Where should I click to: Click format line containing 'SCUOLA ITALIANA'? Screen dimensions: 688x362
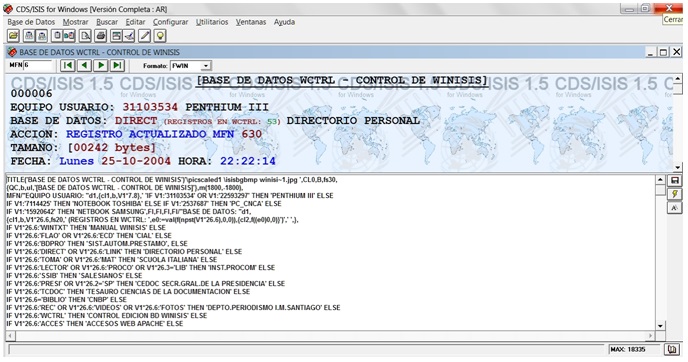[111, 260]
